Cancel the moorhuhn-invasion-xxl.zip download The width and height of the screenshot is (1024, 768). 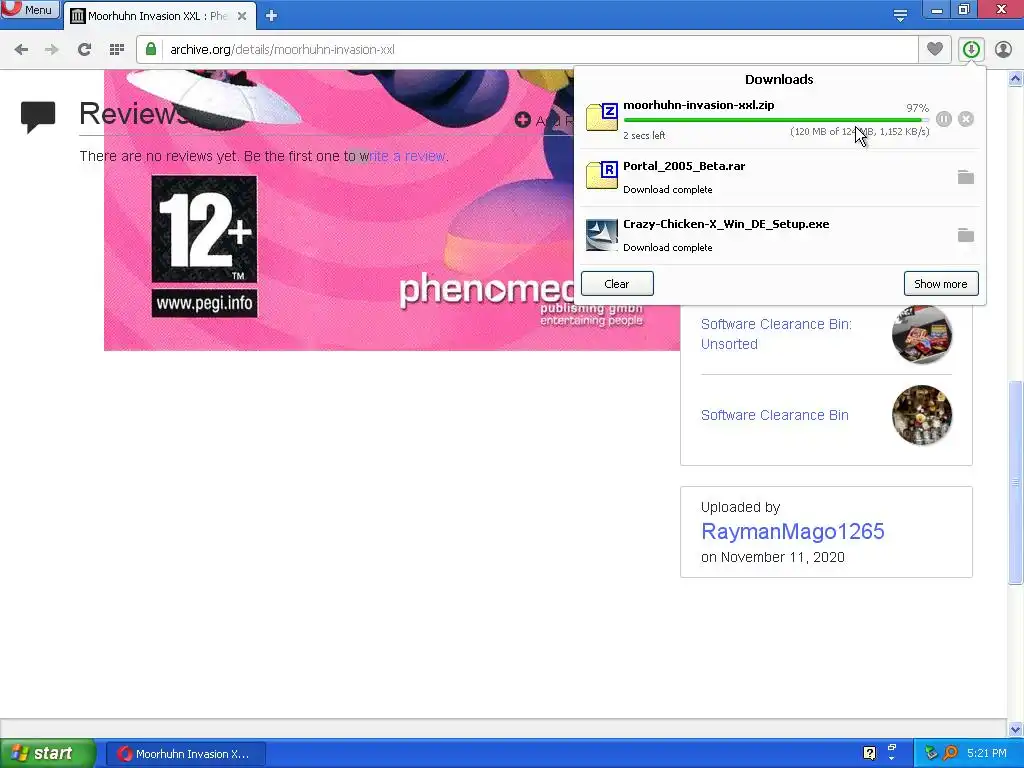coord(966,119)
